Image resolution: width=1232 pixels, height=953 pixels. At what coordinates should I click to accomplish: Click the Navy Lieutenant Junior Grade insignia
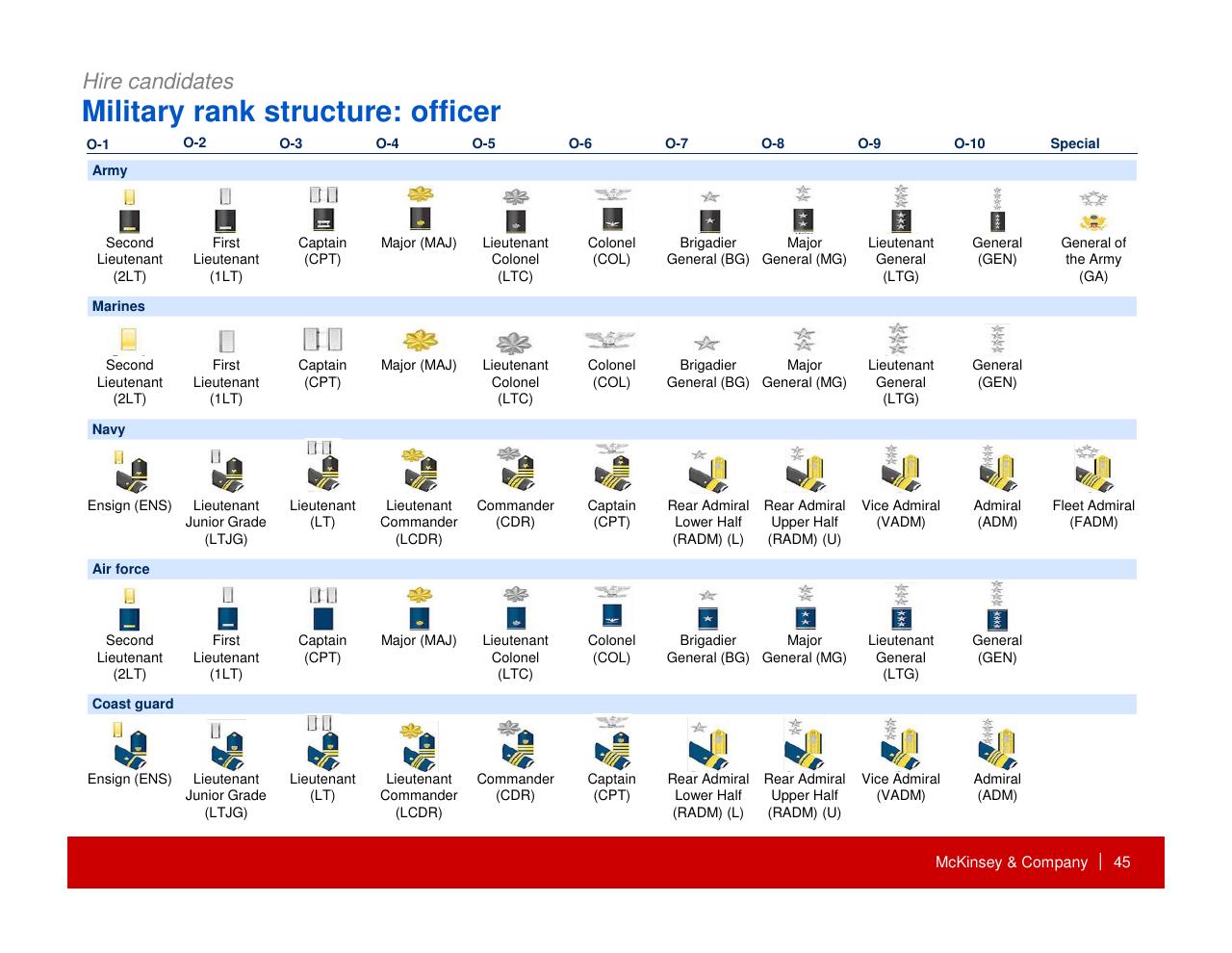coord(226,470)
